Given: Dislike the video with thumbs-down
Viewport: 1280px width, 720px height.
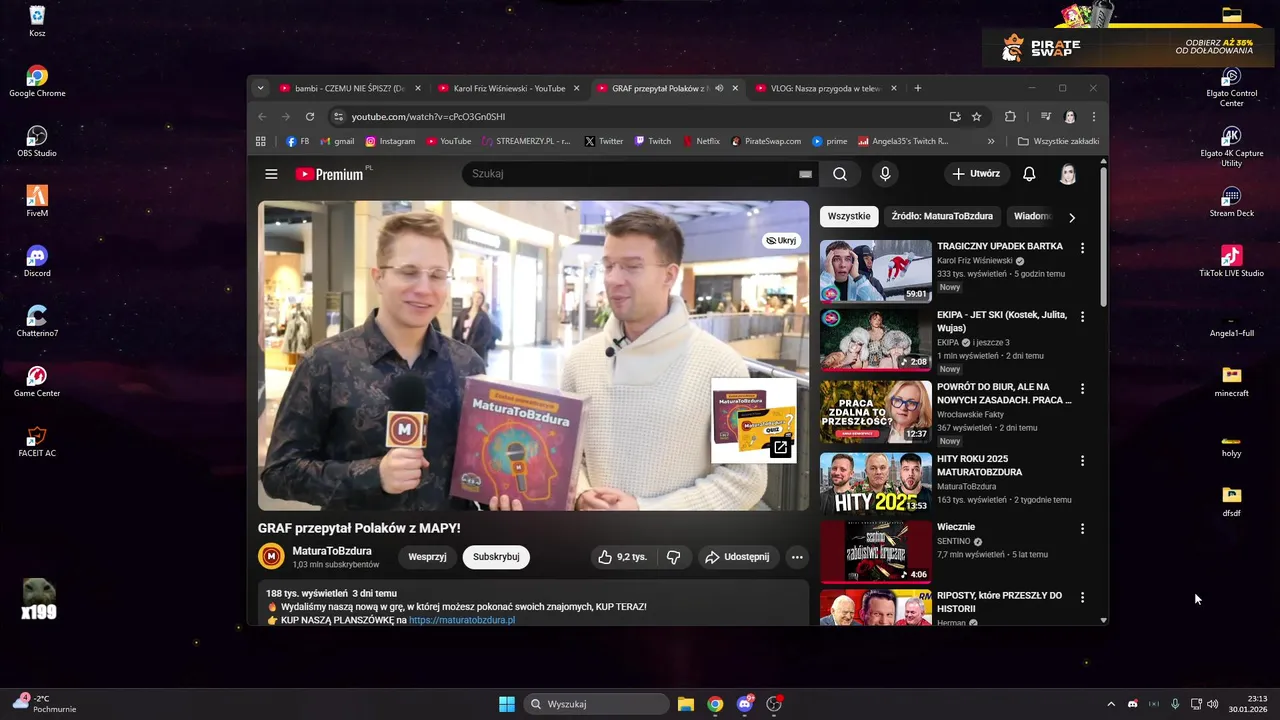Looking at the screenshot, I should coord(674,557).
